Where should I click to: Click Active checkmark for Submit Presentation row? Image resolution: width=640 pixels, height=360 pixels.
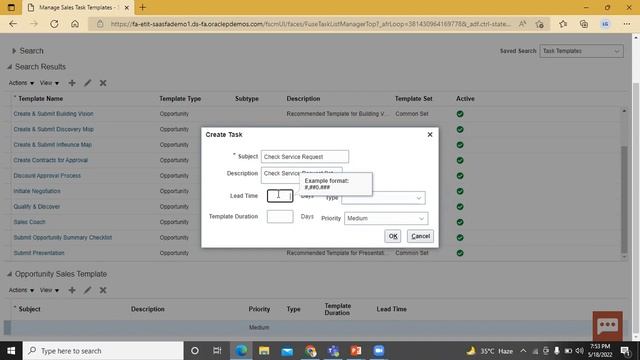pyautogui.click(x=460, y=253)
